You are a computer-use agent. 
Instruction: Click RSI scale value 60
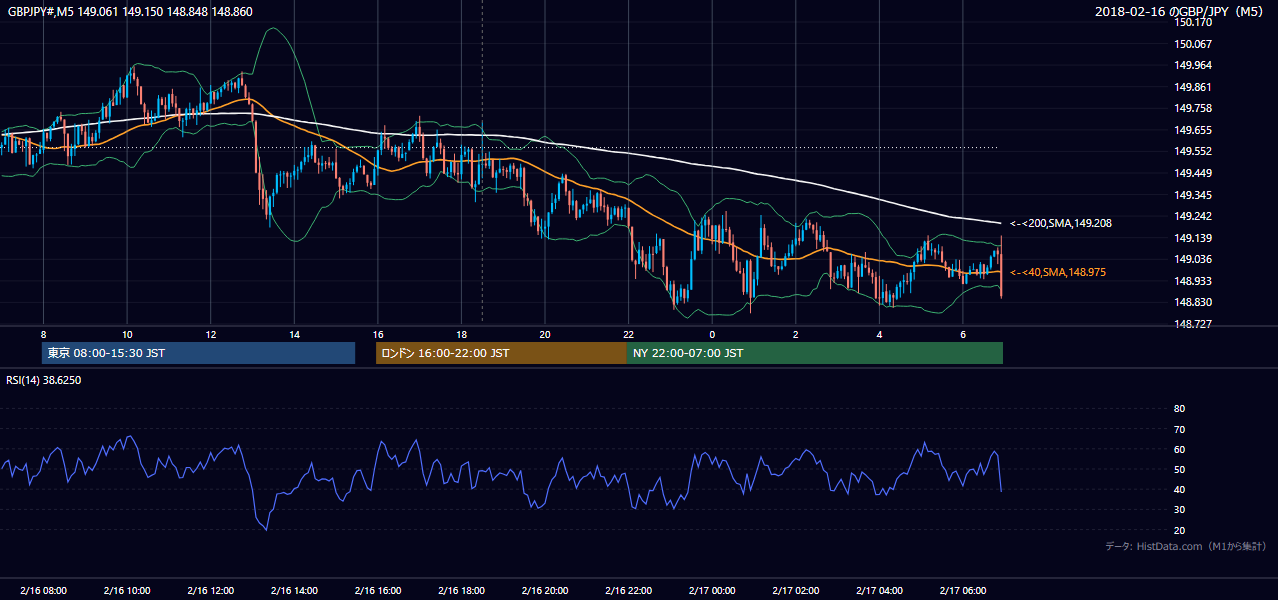(1179, 449)
